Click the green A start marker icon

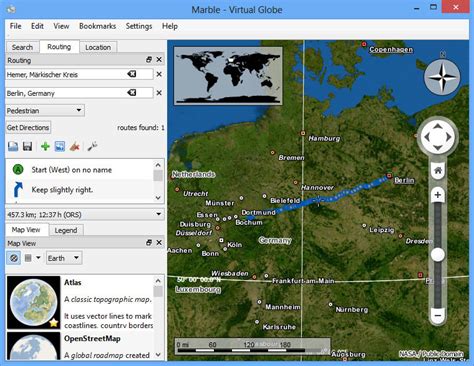pyautogui.click(x=18, y=170)
